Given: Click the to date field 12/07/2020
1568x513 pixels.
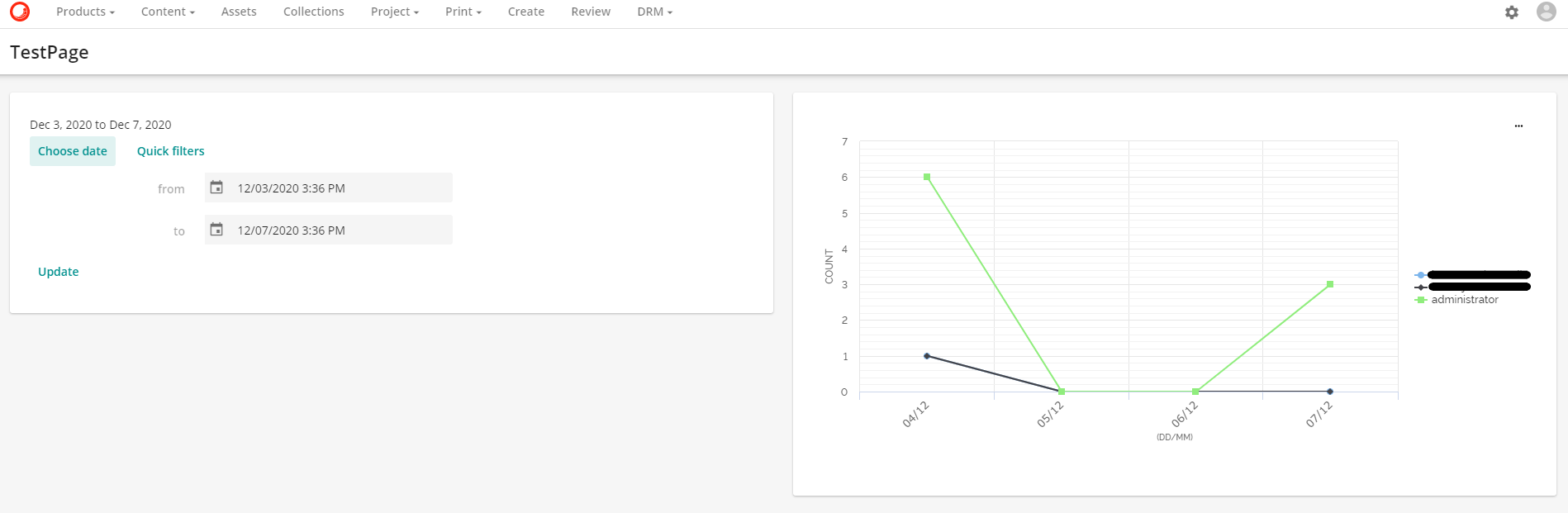Looking at the screenshot, I should click(x=329, y=230).
